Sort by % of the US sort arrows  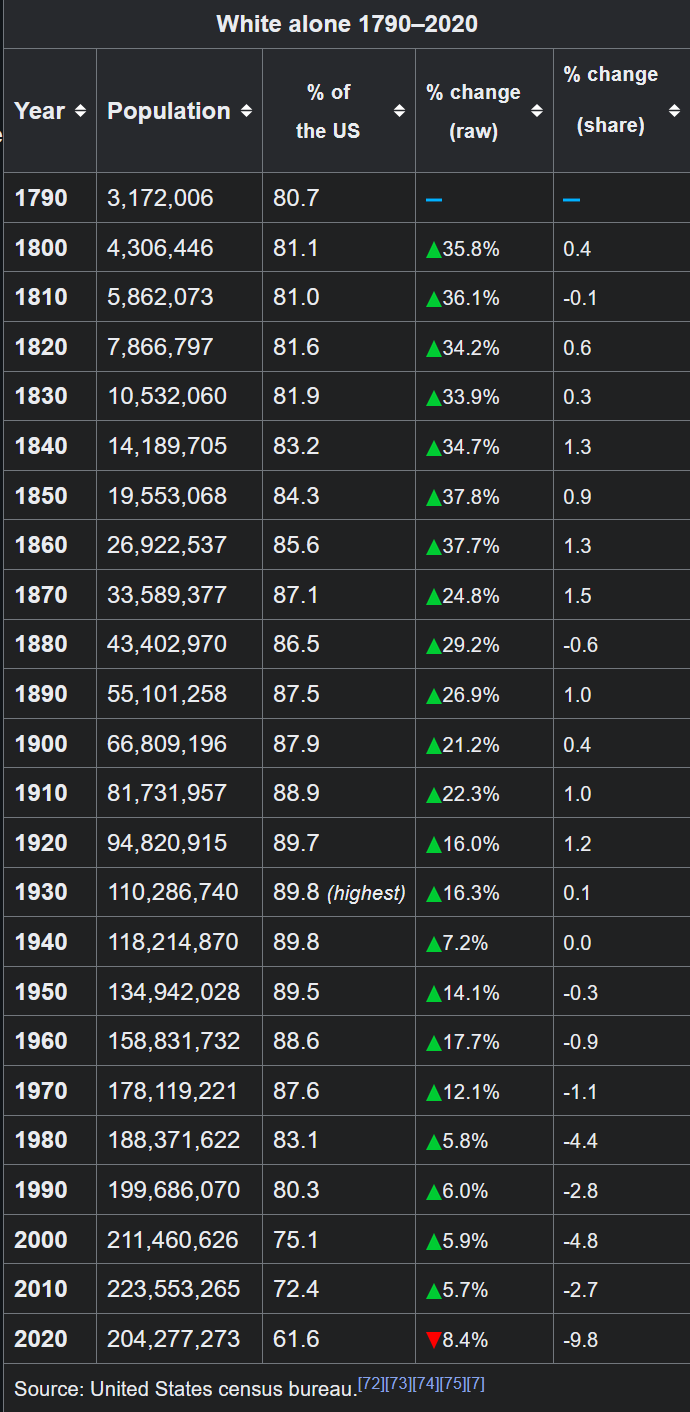click(399, 111)
